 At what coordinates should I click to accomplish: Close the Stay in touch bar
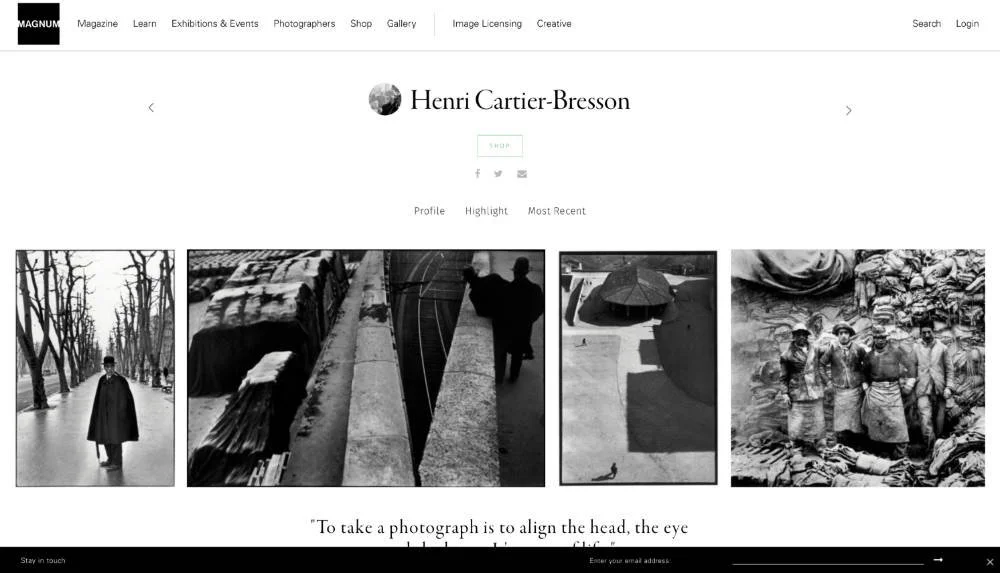pyautogui.click(x=990, y=562)
